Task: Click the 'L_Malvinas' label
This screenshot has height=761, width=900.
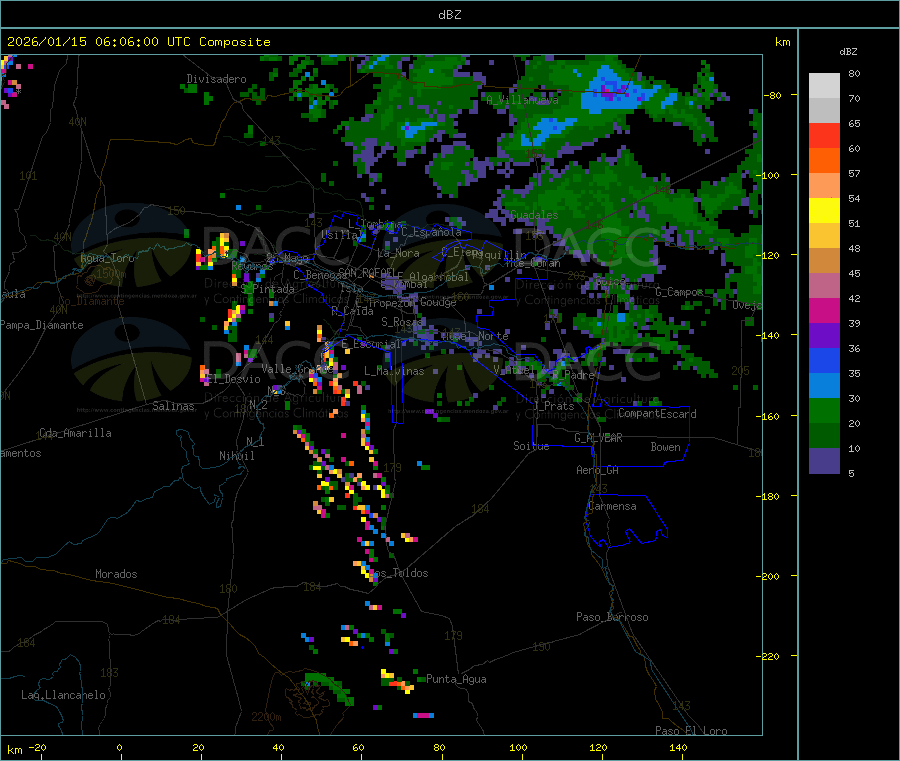Action: point(394,371)
